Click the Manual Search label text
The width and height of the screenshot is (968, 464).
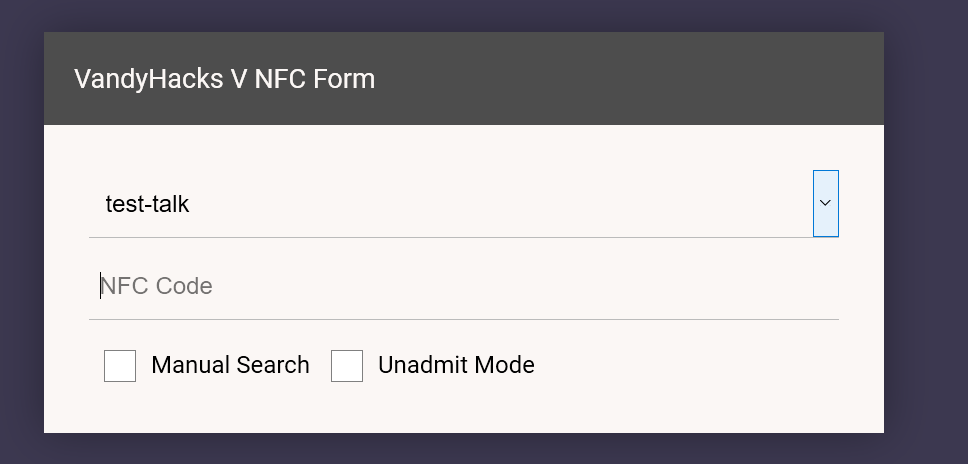pyautogui.click(x=230, y=366)
